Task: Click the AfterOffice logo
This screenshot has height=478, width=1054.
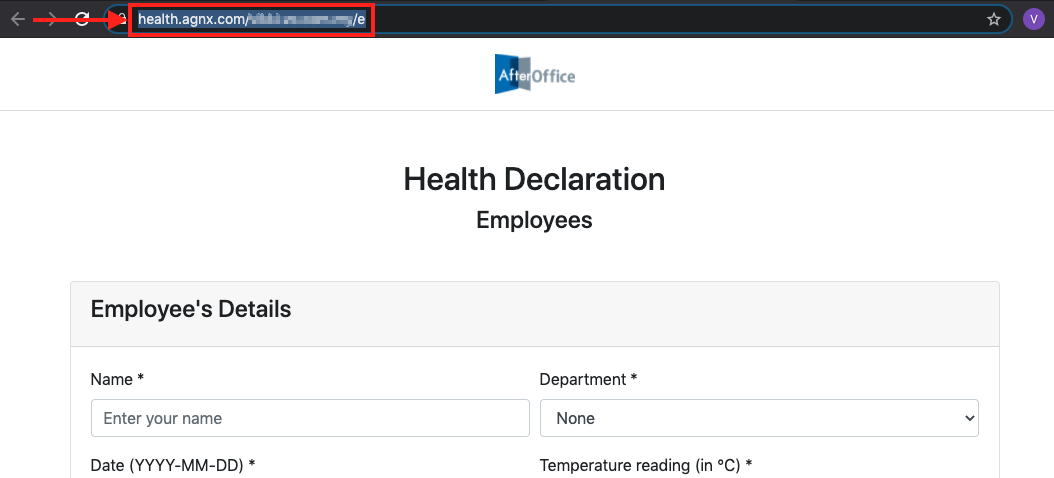Action: pyautogui.click(x=535, y=74)
